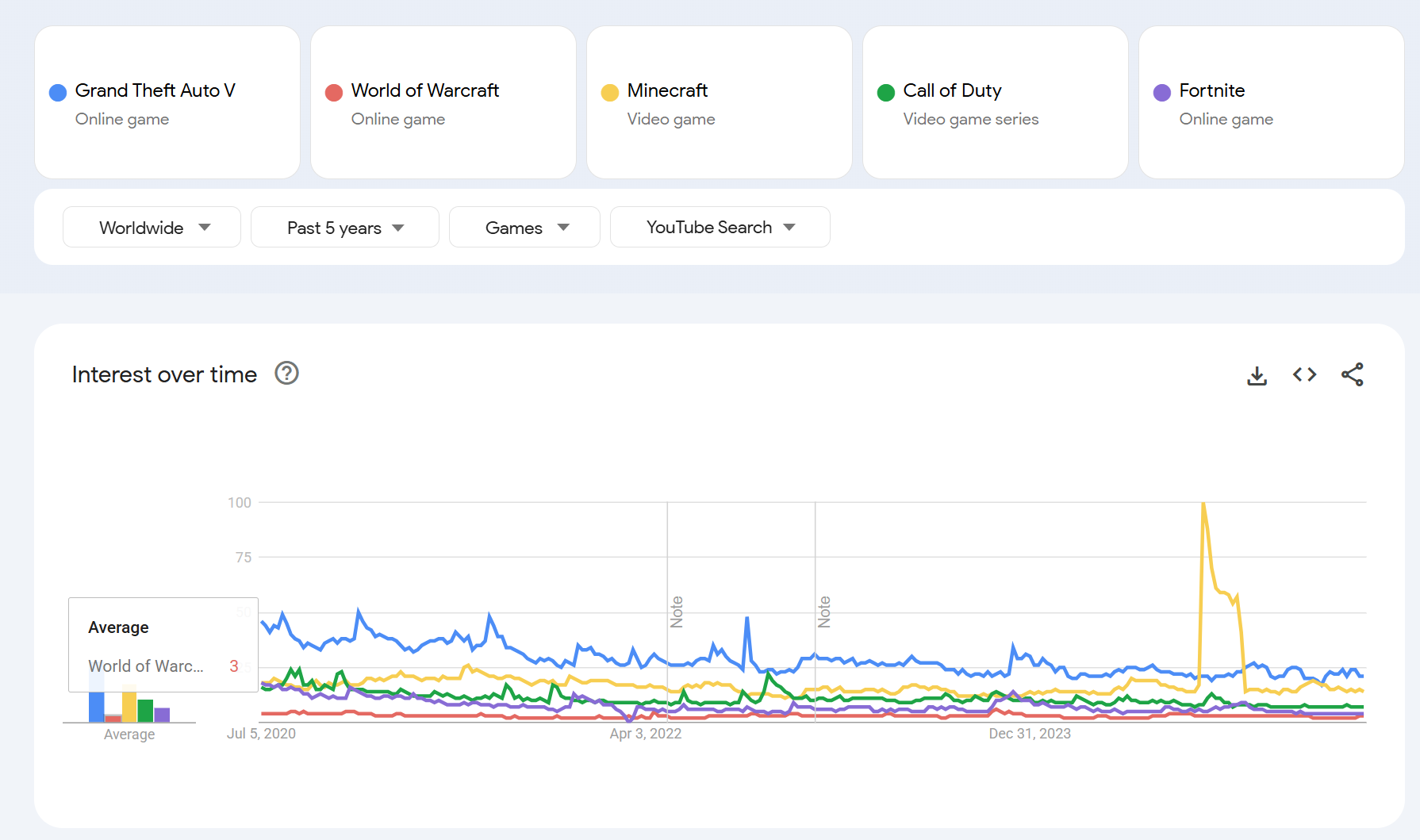Switch the YouTube Search source dropdown
1420x840 pixels.
[x=720, y=227]
